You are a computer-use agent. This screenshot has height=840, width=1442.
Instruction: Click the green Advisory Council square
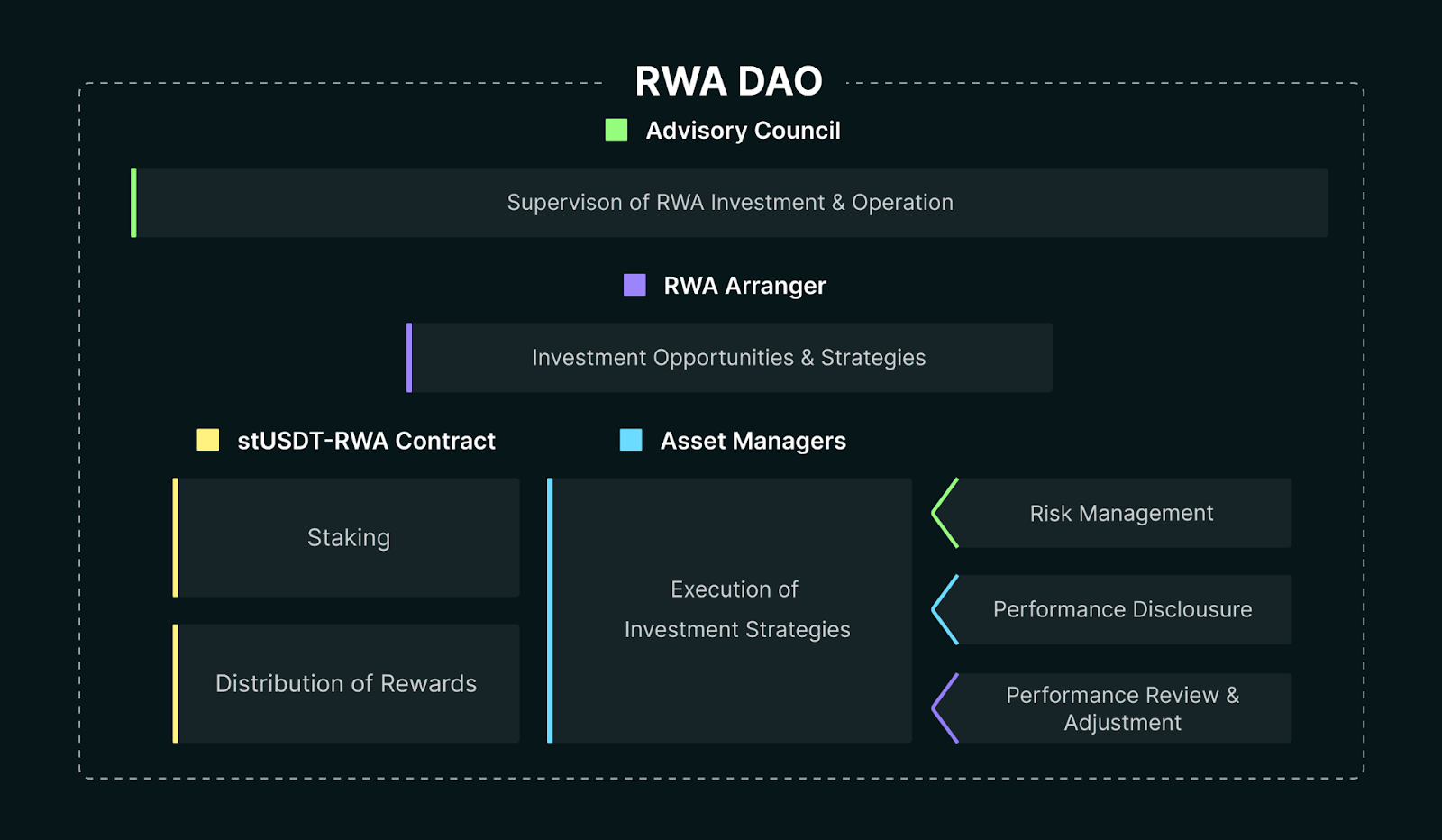coord(616,130)
